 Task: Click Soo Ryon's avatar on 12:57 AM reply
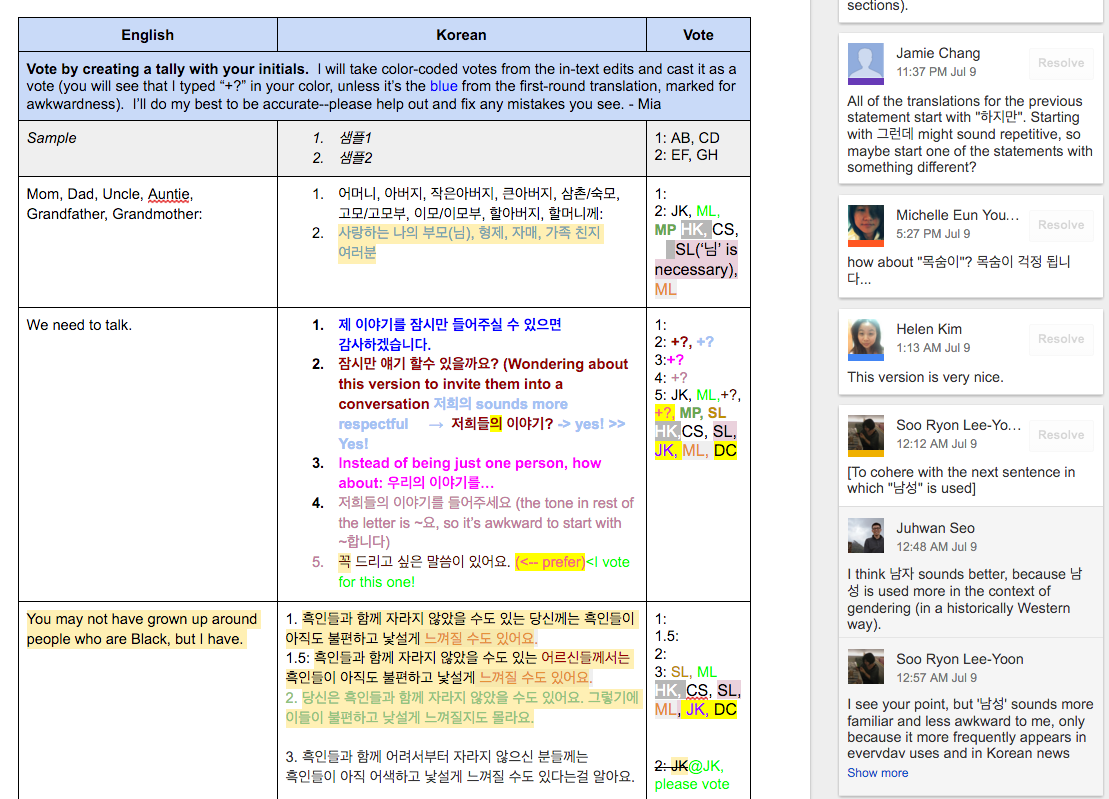pos(865,667)
